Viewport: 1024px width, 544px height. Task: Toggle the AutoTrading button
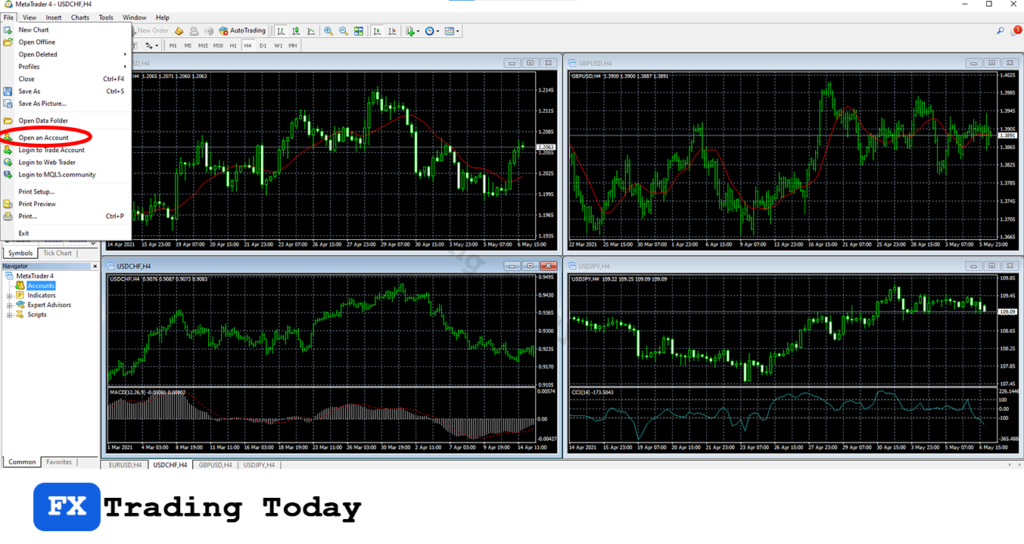(x=242, y=31)
